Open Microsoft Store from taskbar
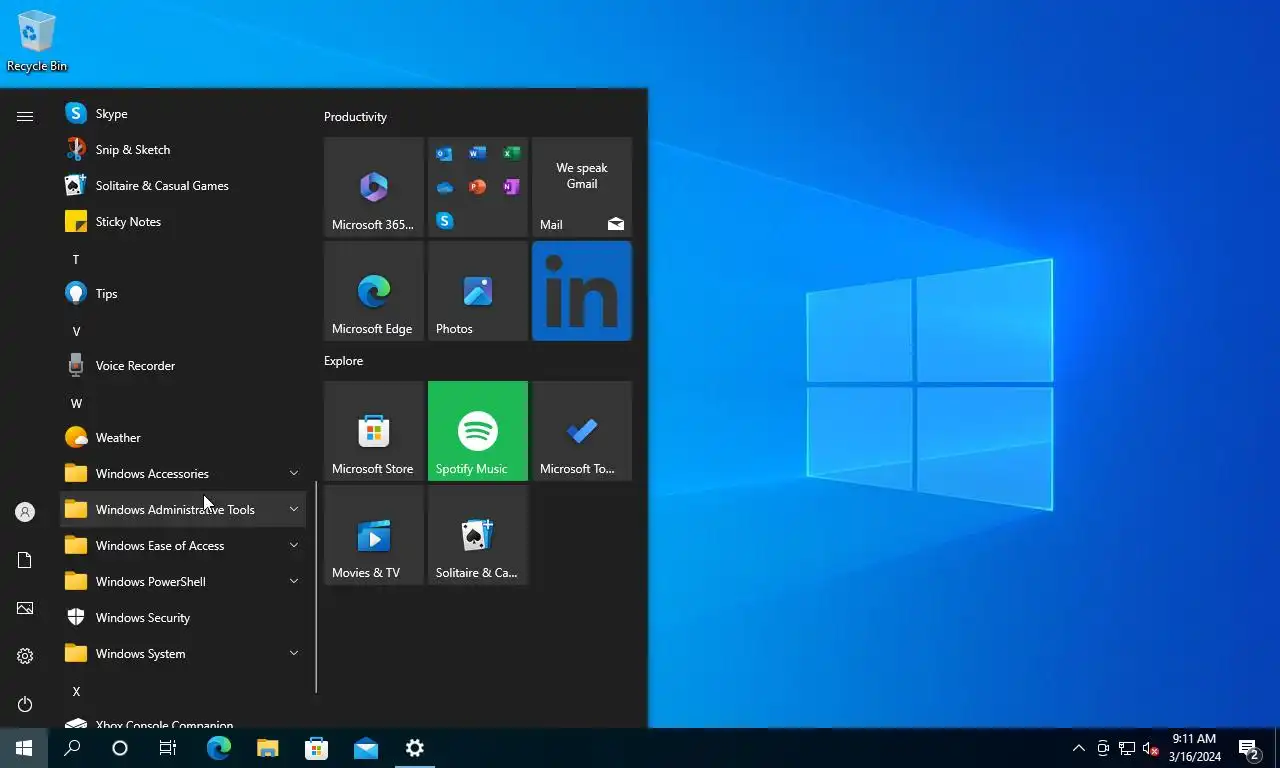This screenshot has width=1280, height=768. (x=316, y=748)
